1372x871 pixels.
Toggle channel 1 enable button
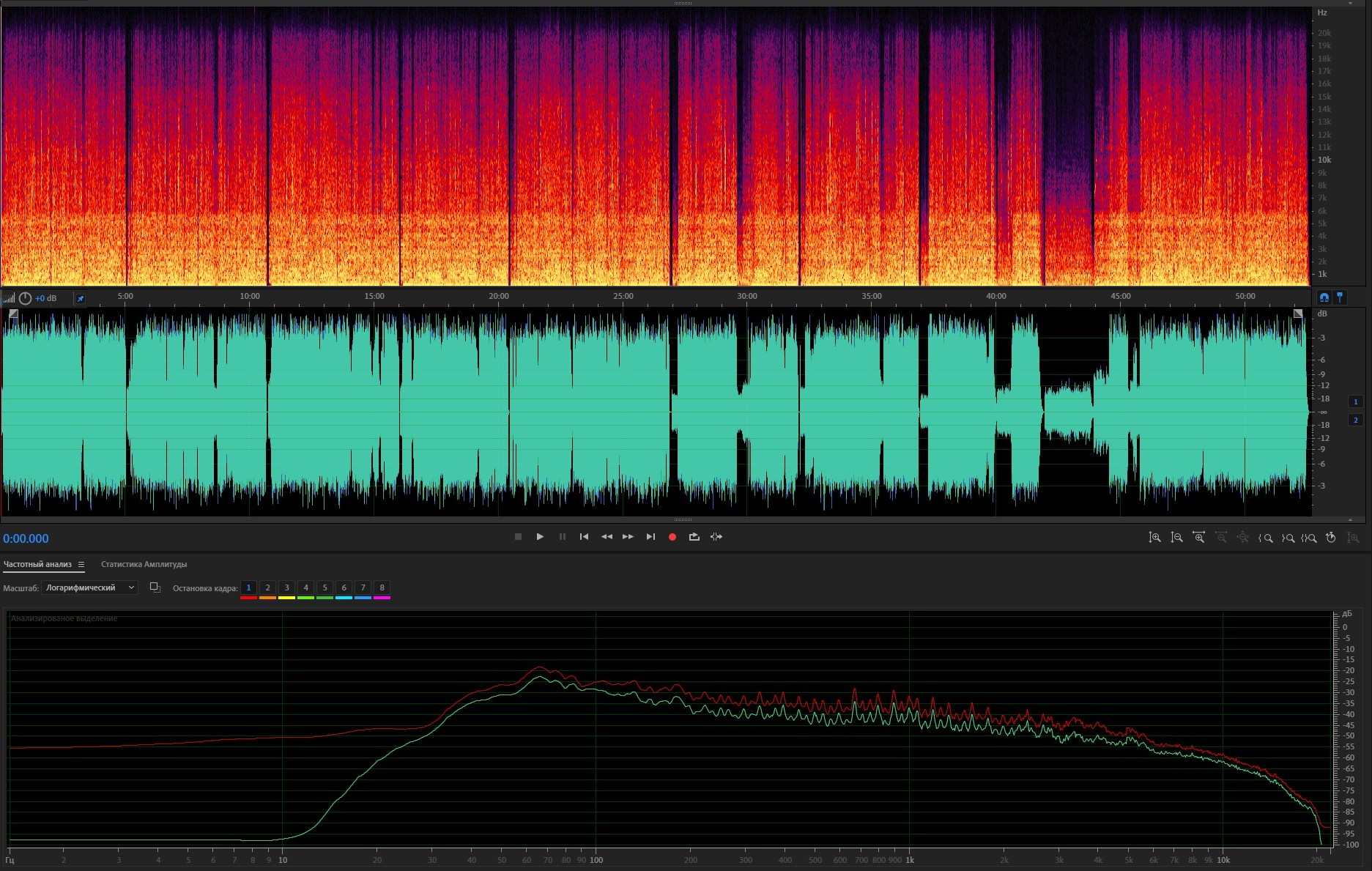[1355, 401]
